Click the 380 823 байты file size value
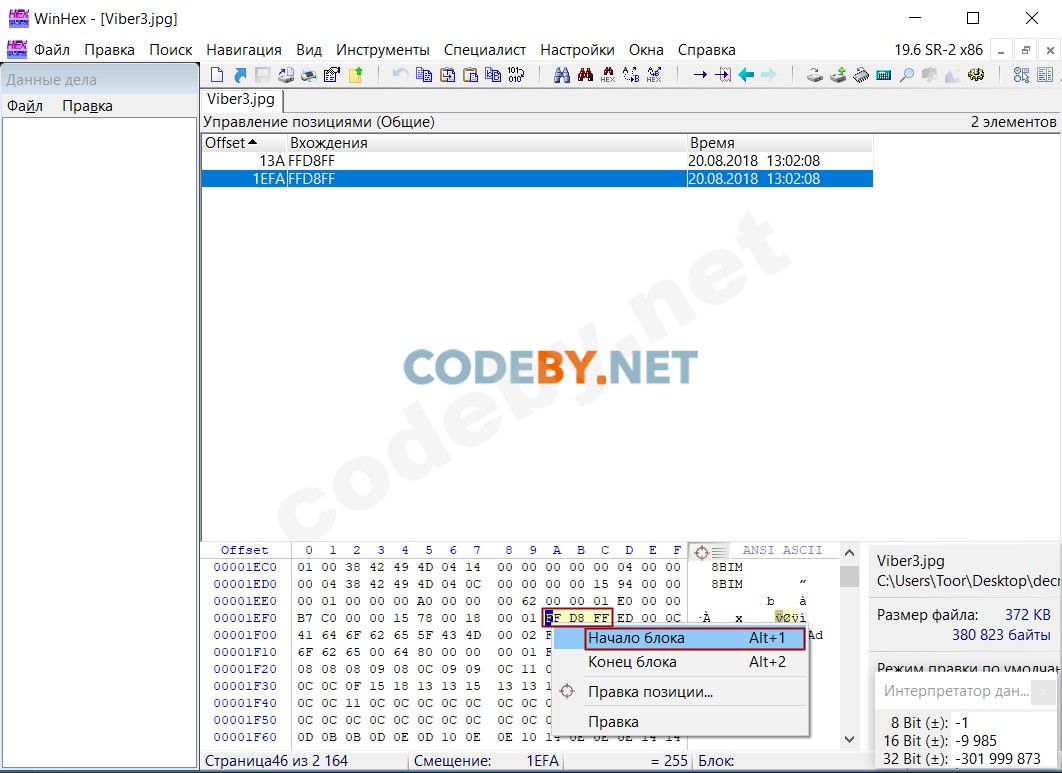 point(1001,635)
